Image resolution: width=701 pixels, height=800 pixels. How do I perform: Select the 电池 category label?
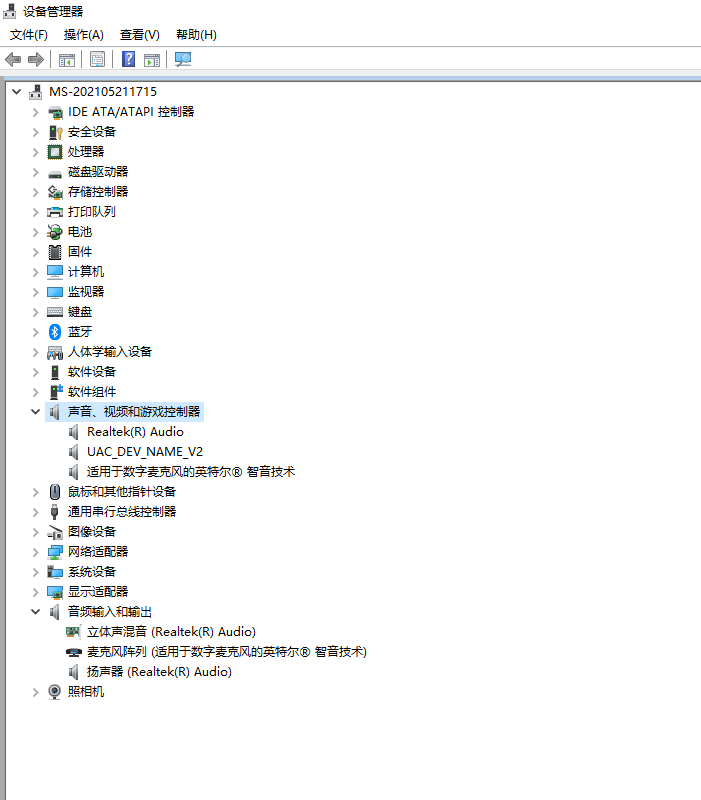80,232
